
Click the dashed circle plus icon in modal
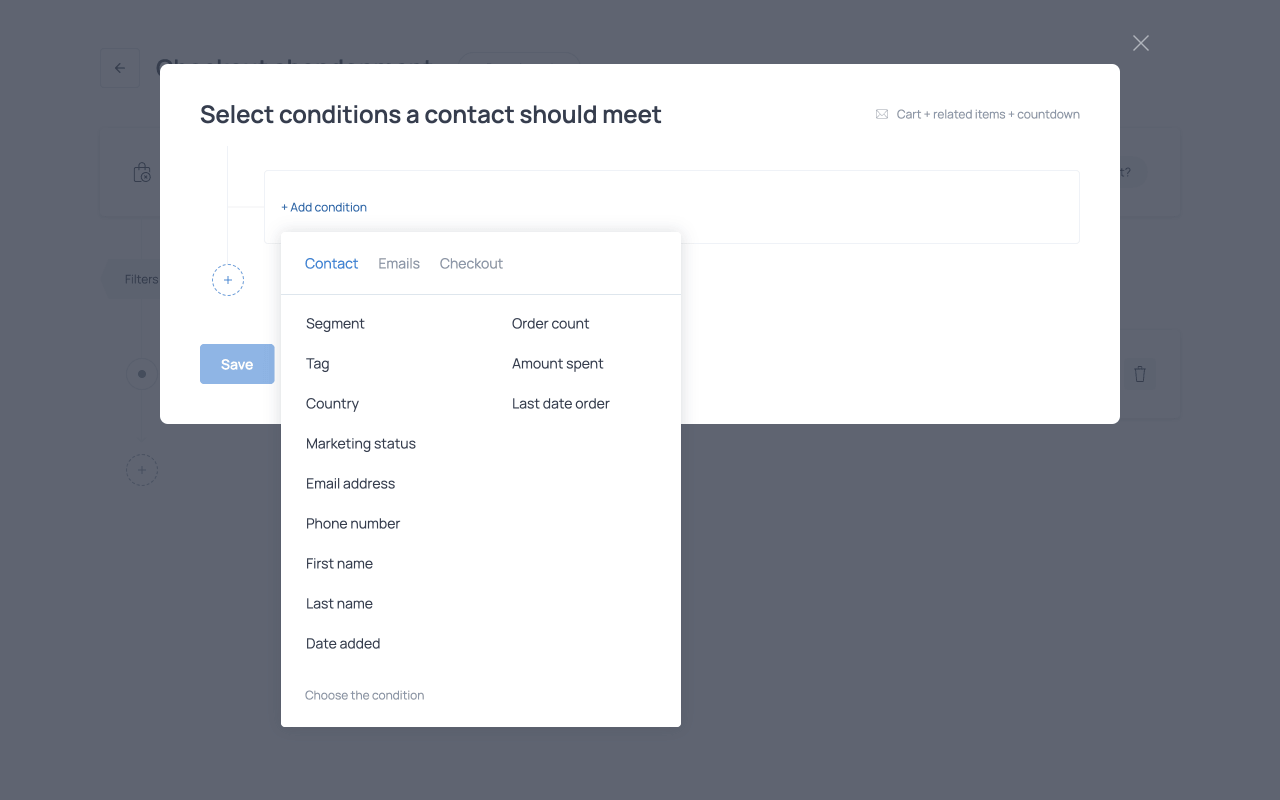[x=228, y=280]
